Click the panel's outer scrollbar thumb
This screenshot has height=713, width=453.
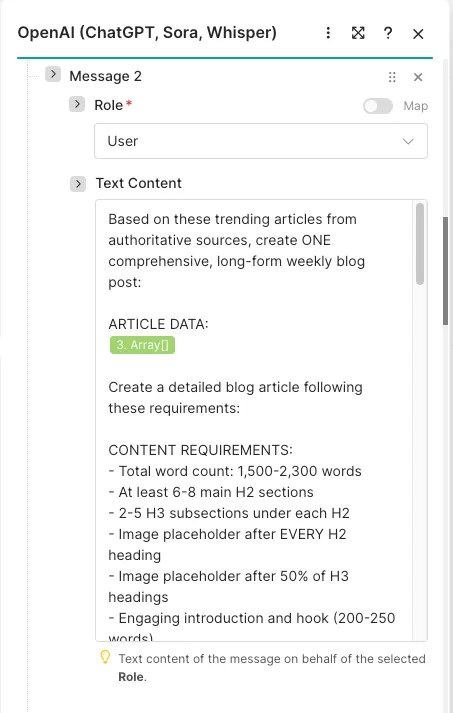[x=446, y=271]
